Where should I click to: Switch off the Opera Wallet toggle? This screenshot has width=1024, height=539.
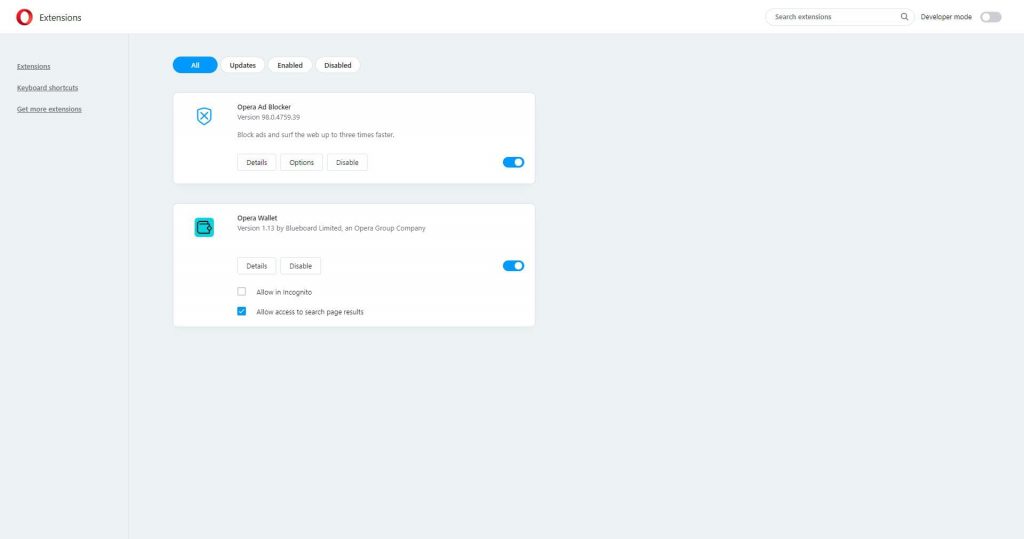[x=513, y=266]
